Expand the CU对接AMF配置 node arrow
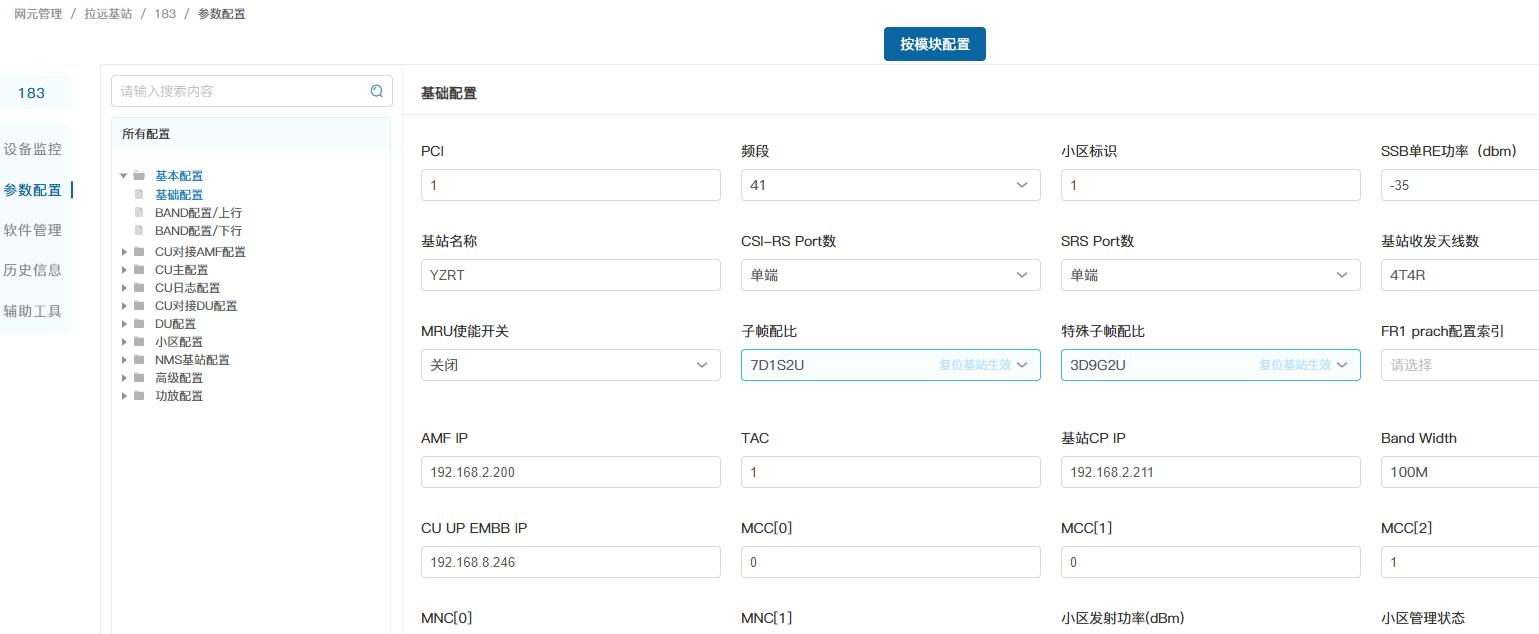Screen dimensions: 1539x634 tap(124, 252)
